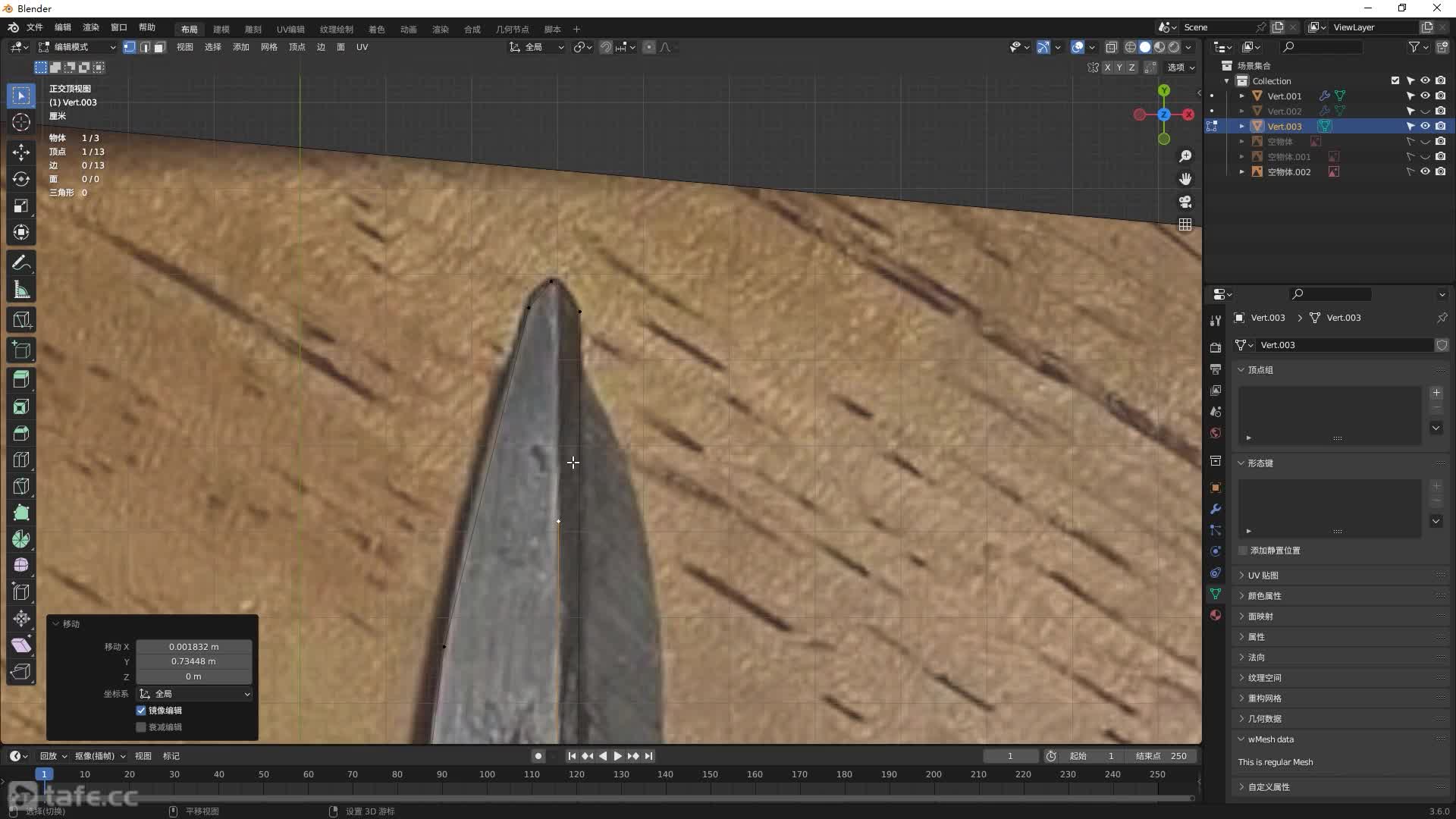Click the zoom view magnifier icon
Viewport: 1456px width, 819px height.
tap(1185, 156)
